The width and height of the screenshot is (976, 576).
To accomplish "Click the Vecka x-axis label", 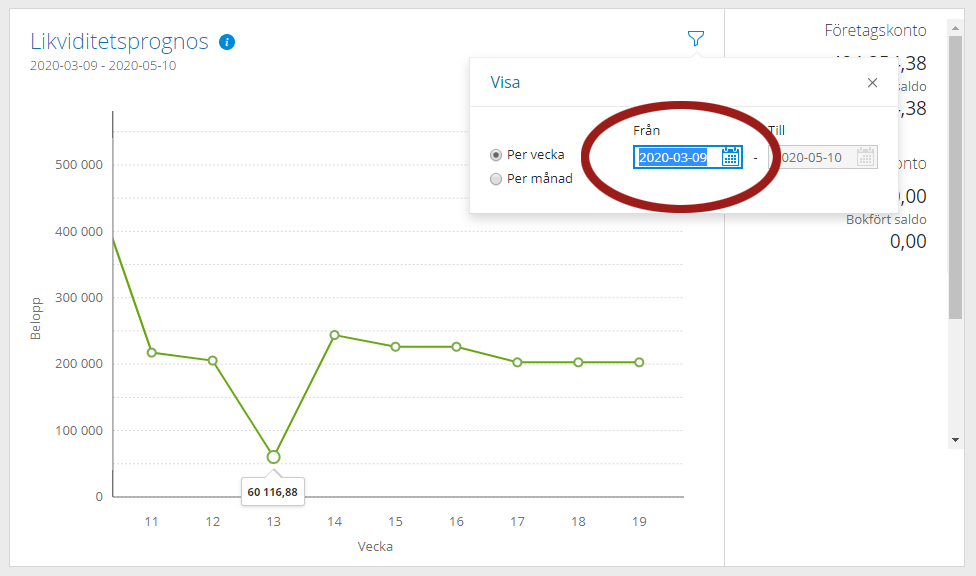I will [x=375, y=547].
